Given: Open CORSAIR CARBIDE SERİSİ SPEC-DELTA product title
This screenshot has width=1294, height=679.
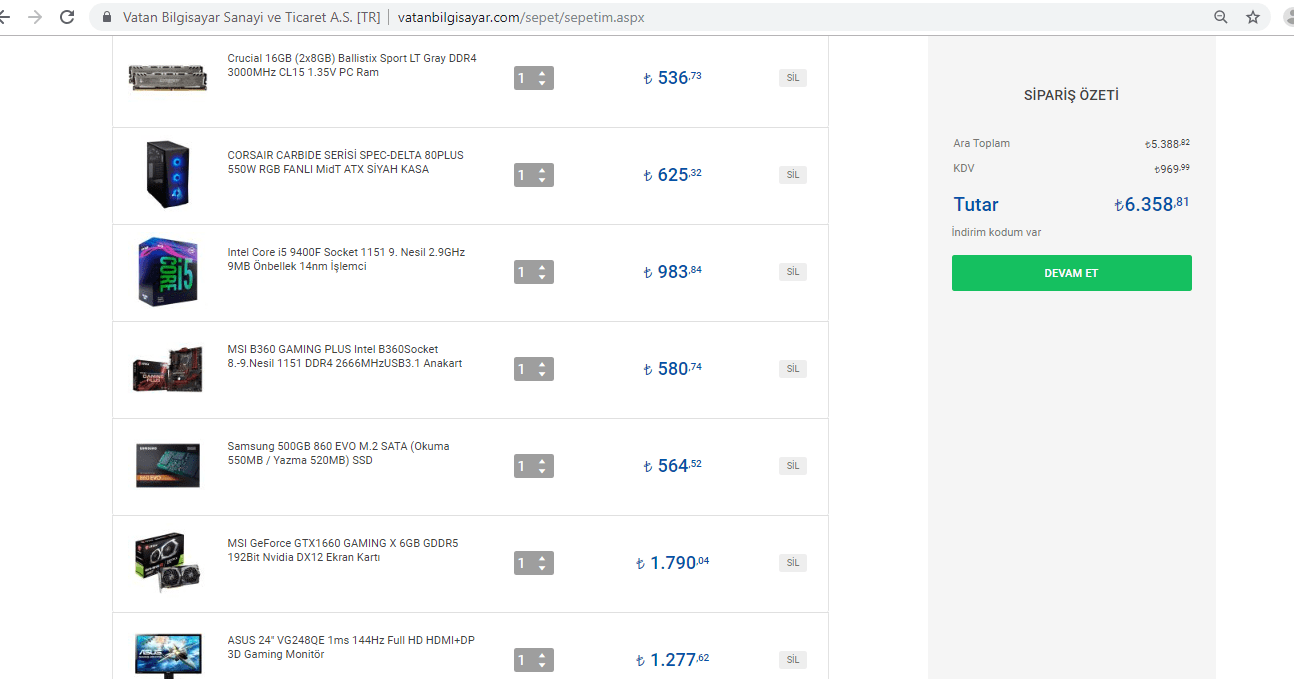Looking at the screenshot, I should pos(345,162).
